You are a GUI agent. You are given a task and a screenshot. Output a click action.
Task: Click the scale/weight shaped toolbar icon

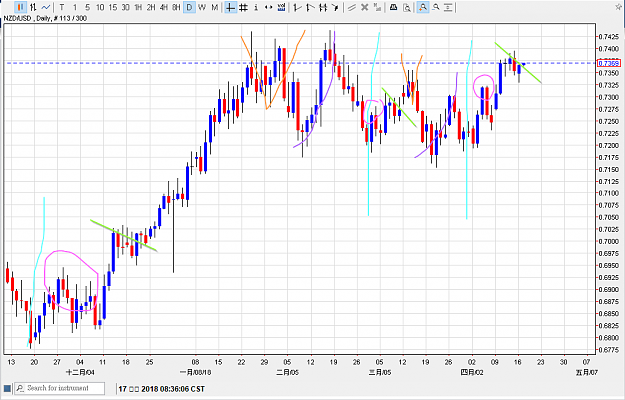click(x=393, y=7)
